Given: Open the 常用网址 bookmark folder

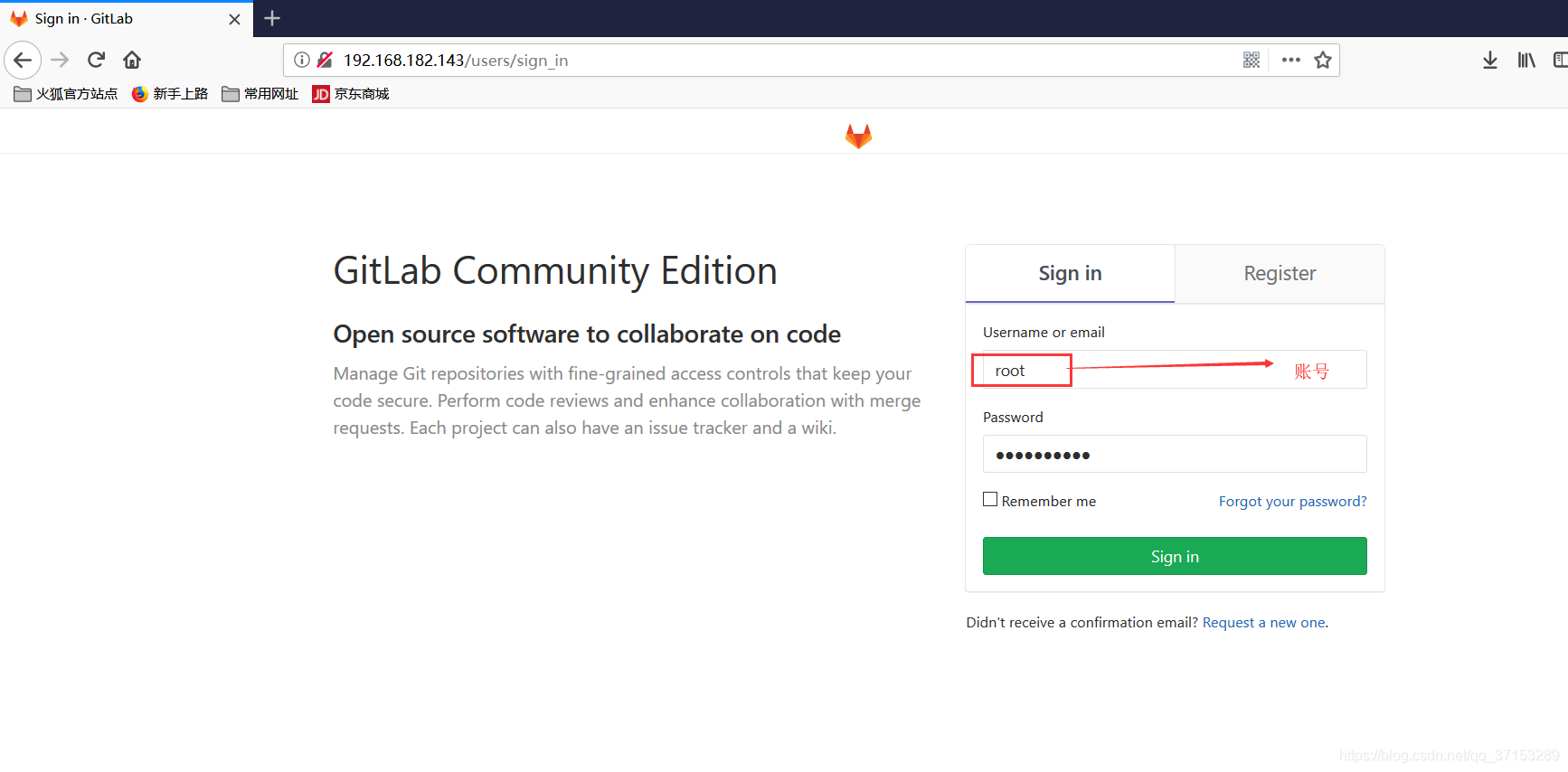Looking at the screenshot, I should tap(260, 94).
